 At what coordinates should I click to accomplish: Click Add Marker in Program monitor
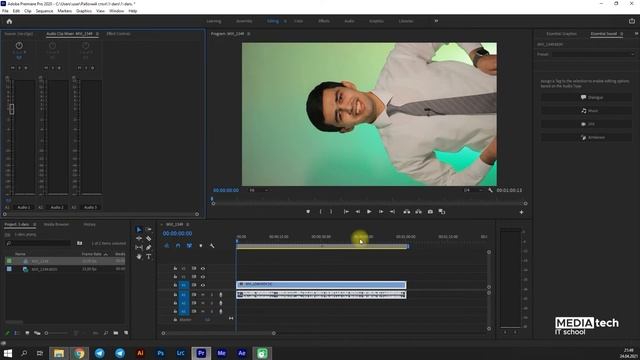(x=308, y=212)
